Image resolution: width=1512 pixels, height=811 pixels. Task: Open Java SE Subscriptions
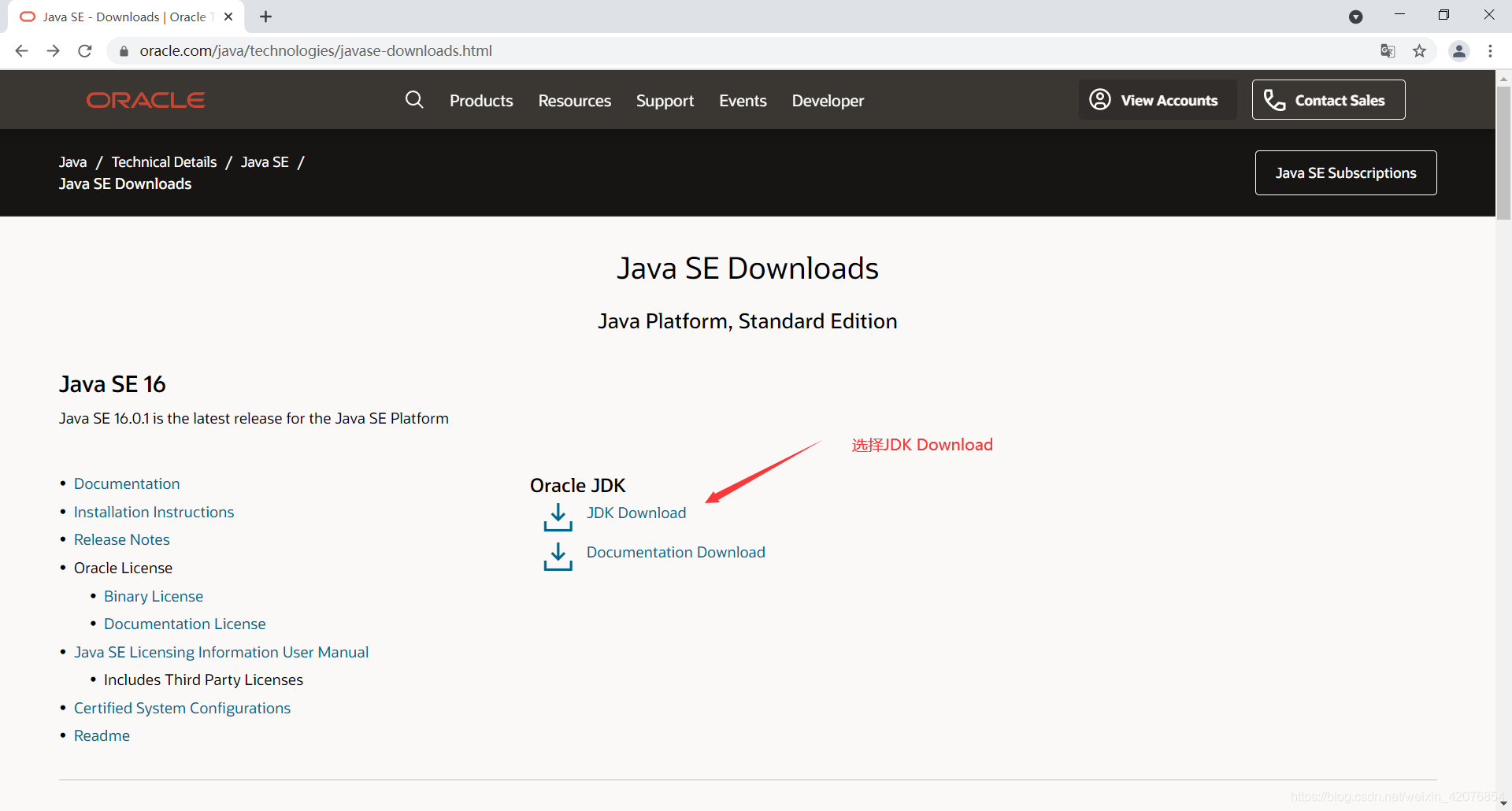[1346, 172]
